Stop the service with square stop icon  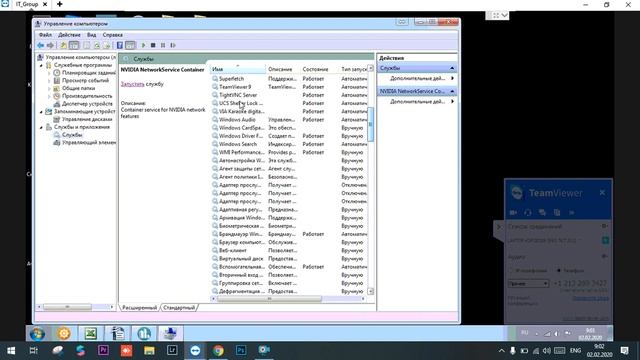tap(153, 45)
